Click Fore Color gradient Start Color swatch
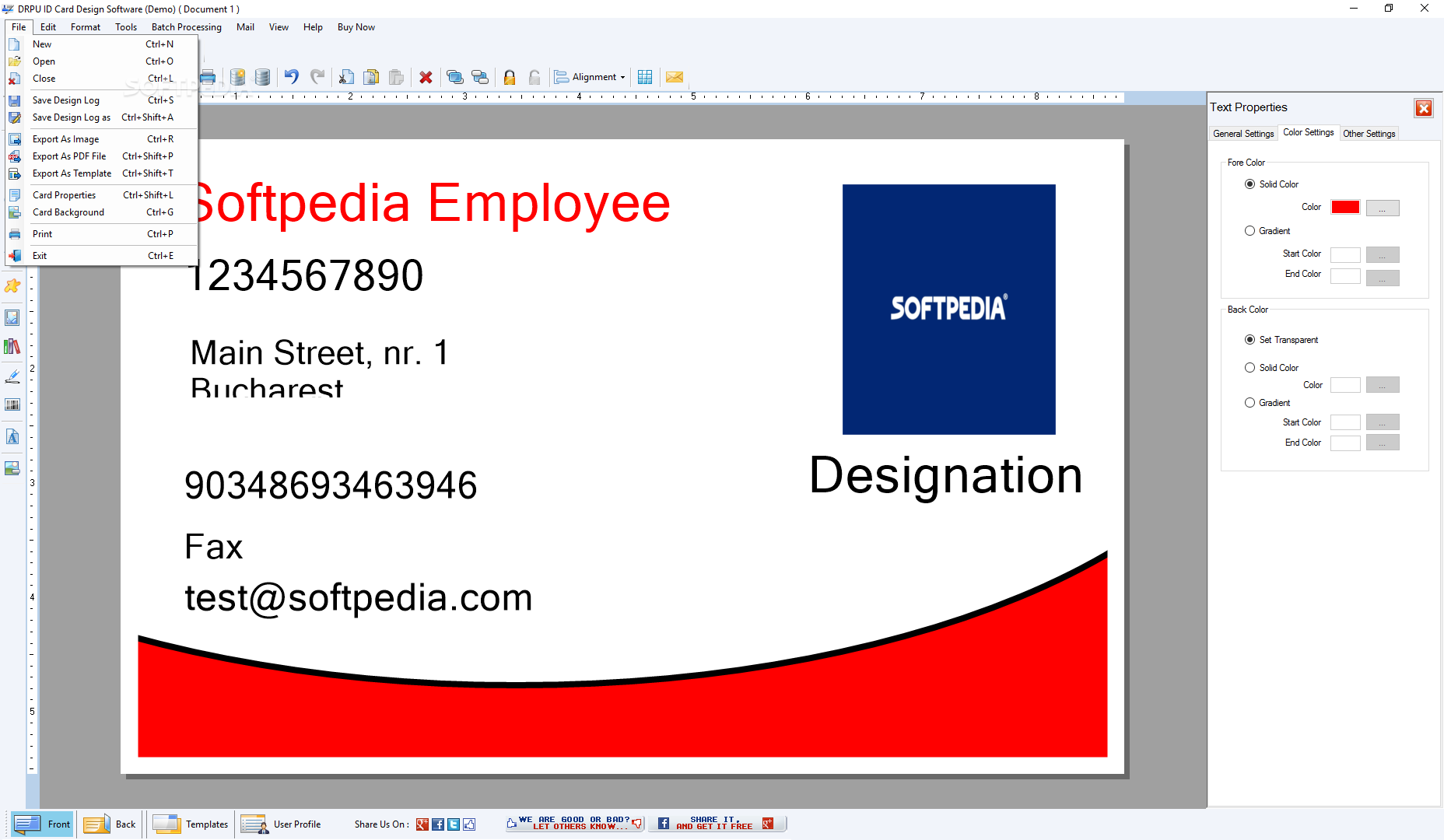 pos(1345,255)
